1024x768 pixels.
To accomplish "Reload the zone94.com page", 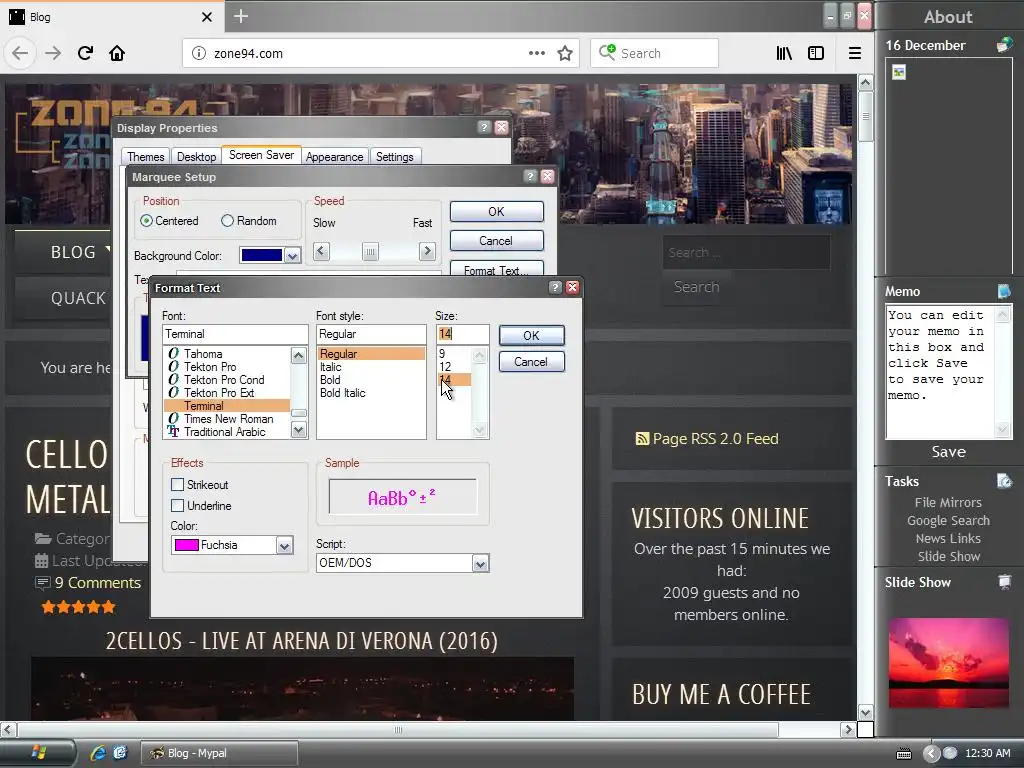I will tap(85, 53).
